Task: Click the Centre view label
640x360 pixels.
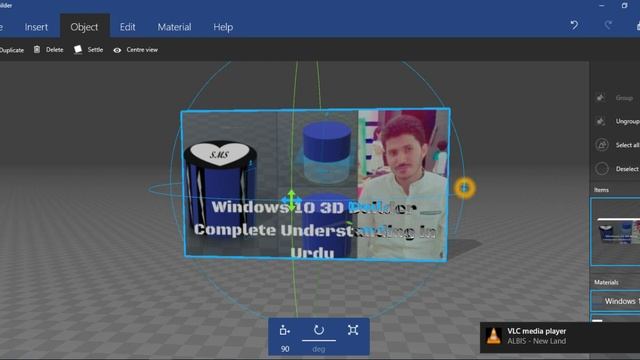Action: [x=142, y=50]
